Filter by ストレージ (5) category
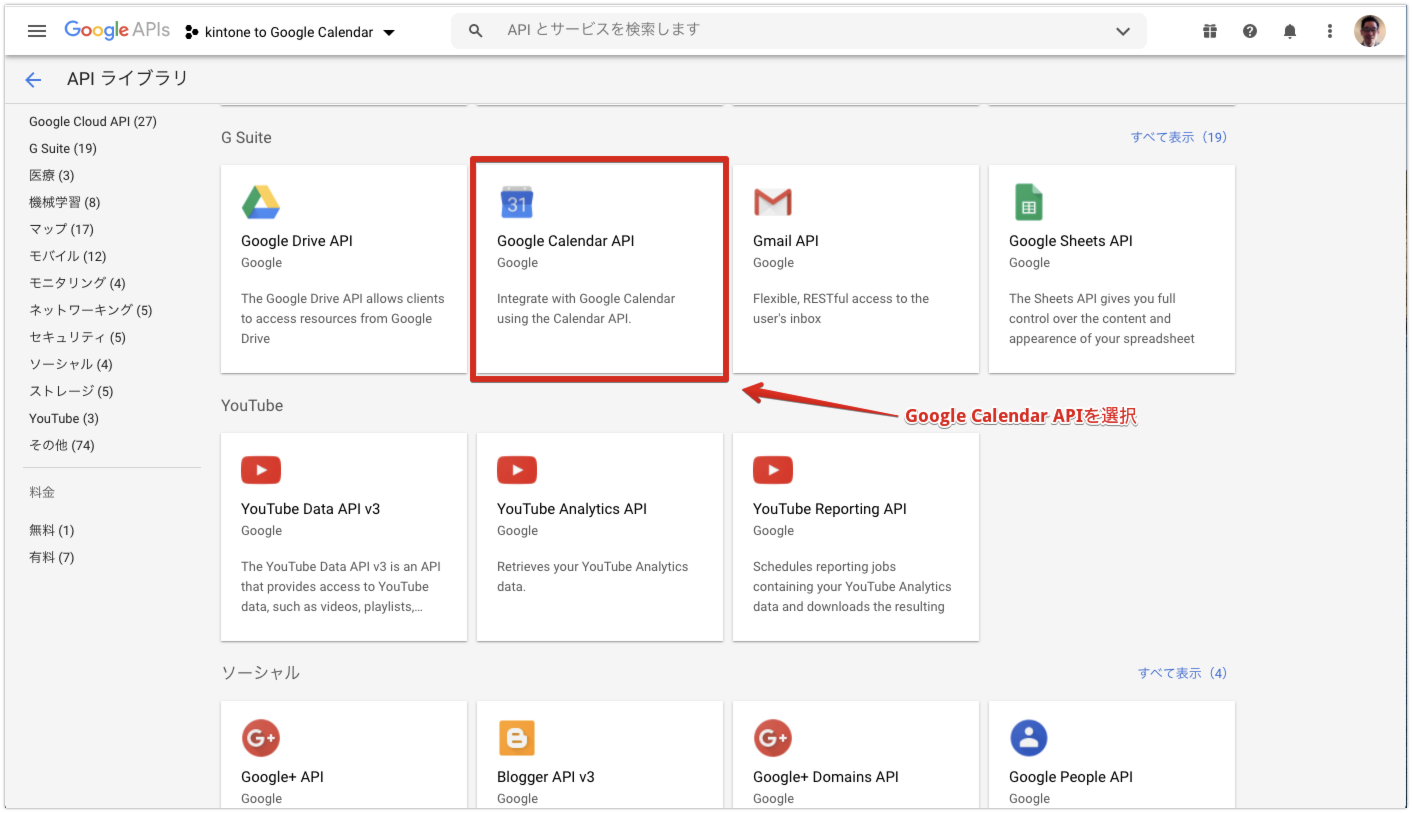Screen dimensions: 1412x813 pyautogui.click(x=71, y=391)
